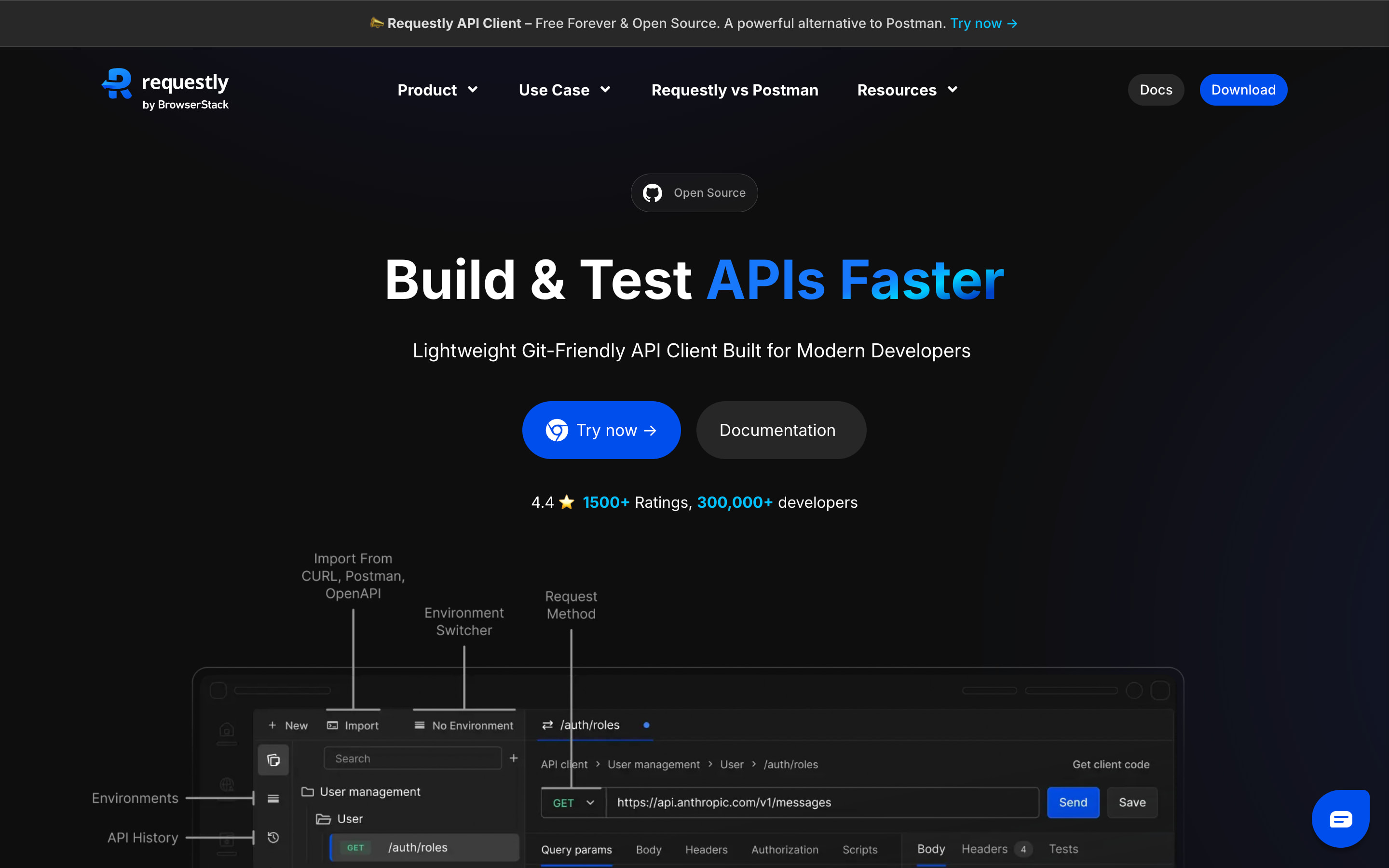Open the response Tests tab

tap(1063, 849)
